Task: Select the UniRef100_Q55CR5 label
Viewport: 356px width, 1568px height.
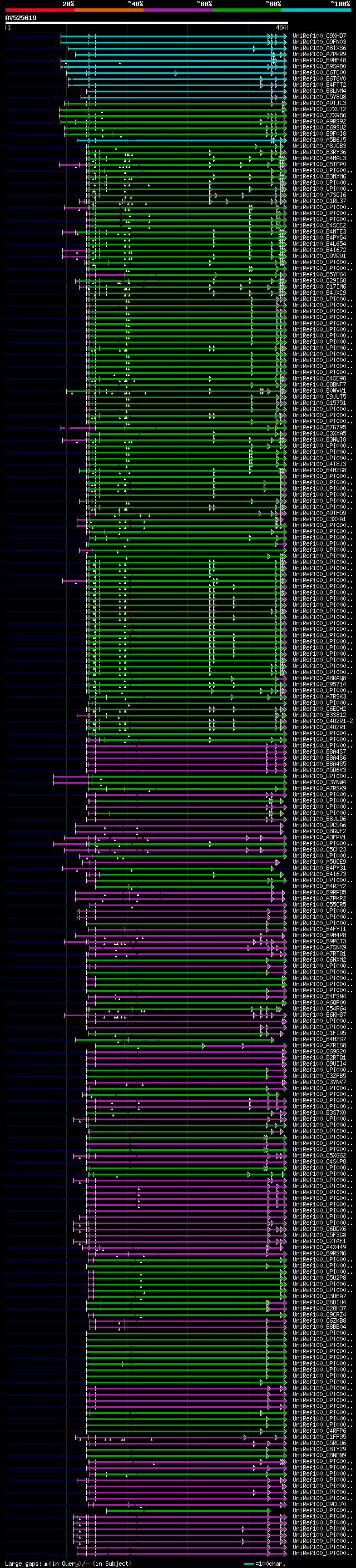Action: tap(319, 904)
